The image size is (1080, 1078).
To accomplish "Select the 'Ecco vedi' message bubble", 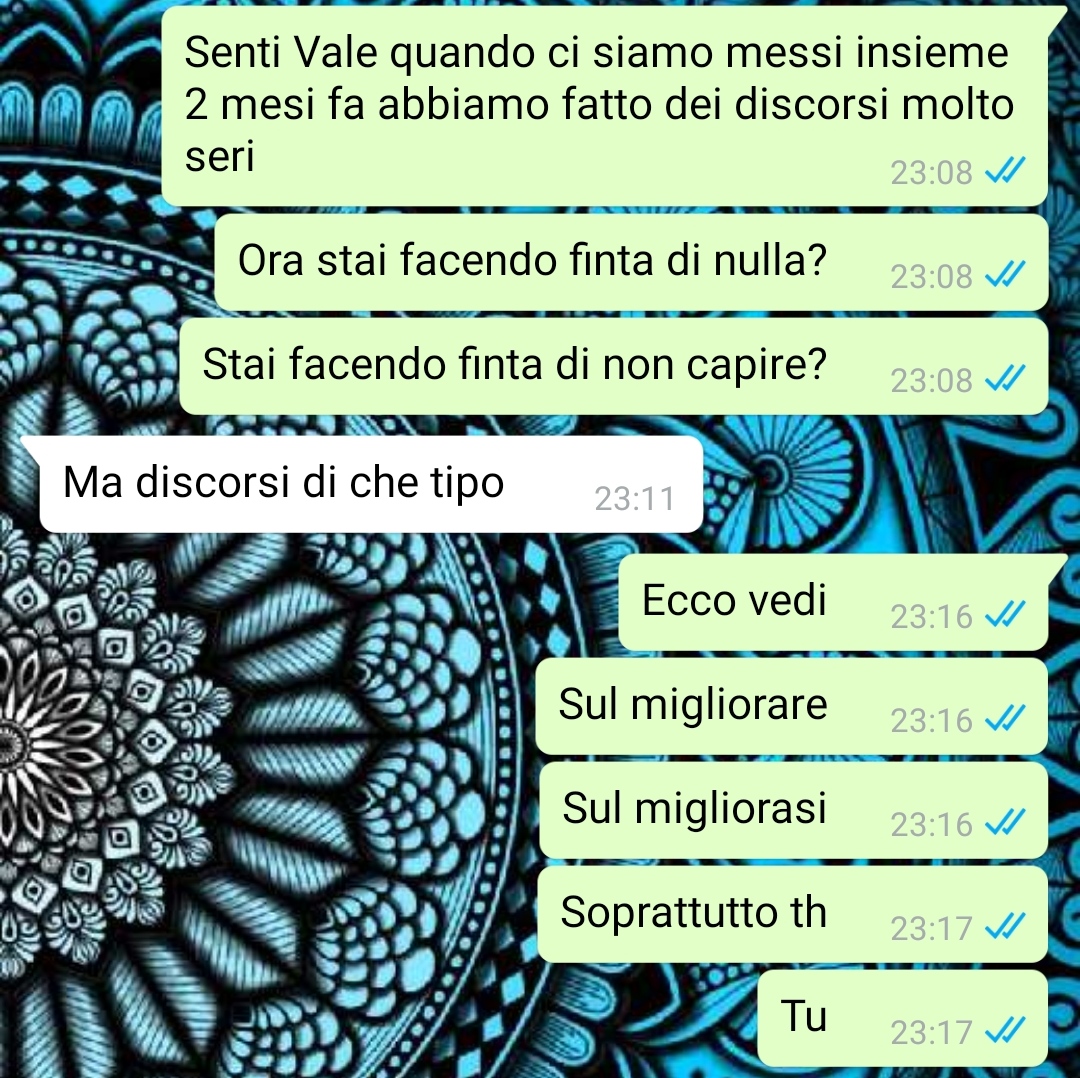I will [x=833, y=602].
